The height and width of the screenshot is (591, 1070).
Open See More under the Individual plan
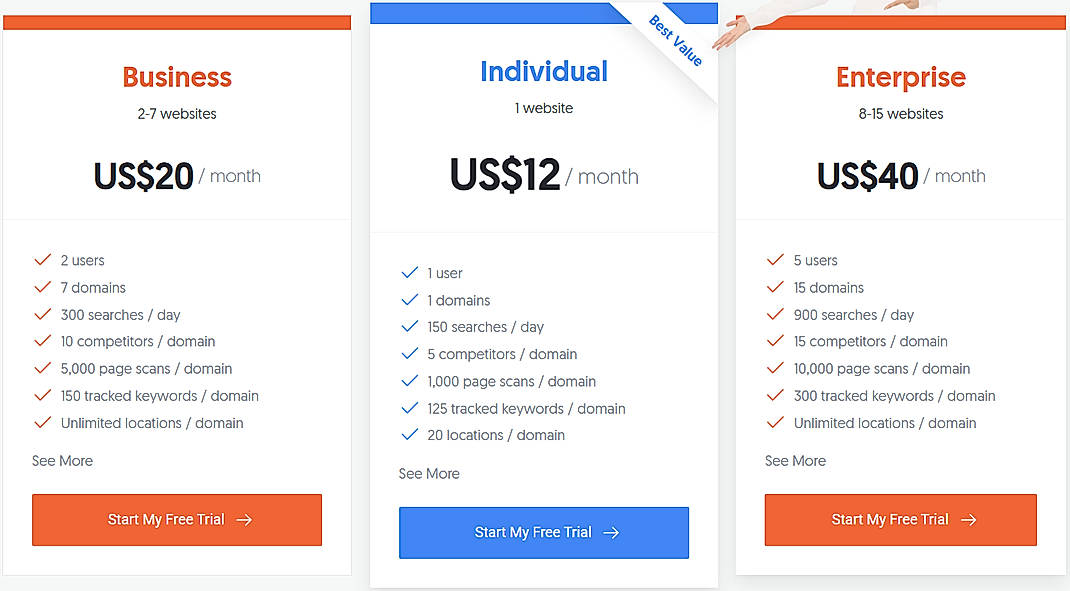(x=429, y=473)
